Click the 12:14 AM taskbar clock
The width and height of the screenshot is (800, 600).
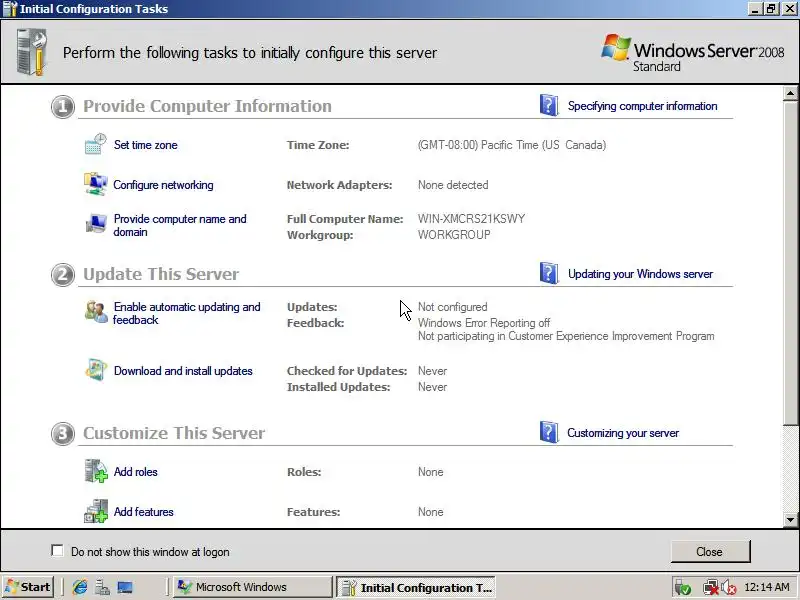(767, 587)
